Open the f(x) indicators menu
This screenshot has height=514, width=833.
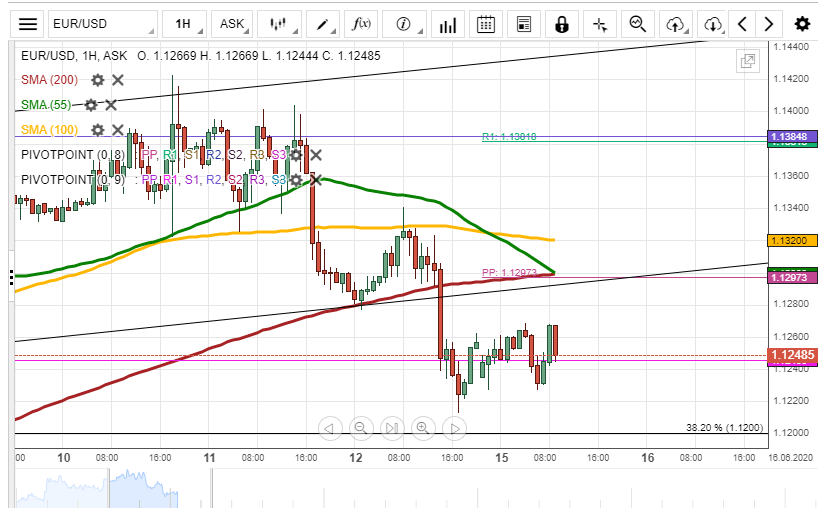click(361, 24)
